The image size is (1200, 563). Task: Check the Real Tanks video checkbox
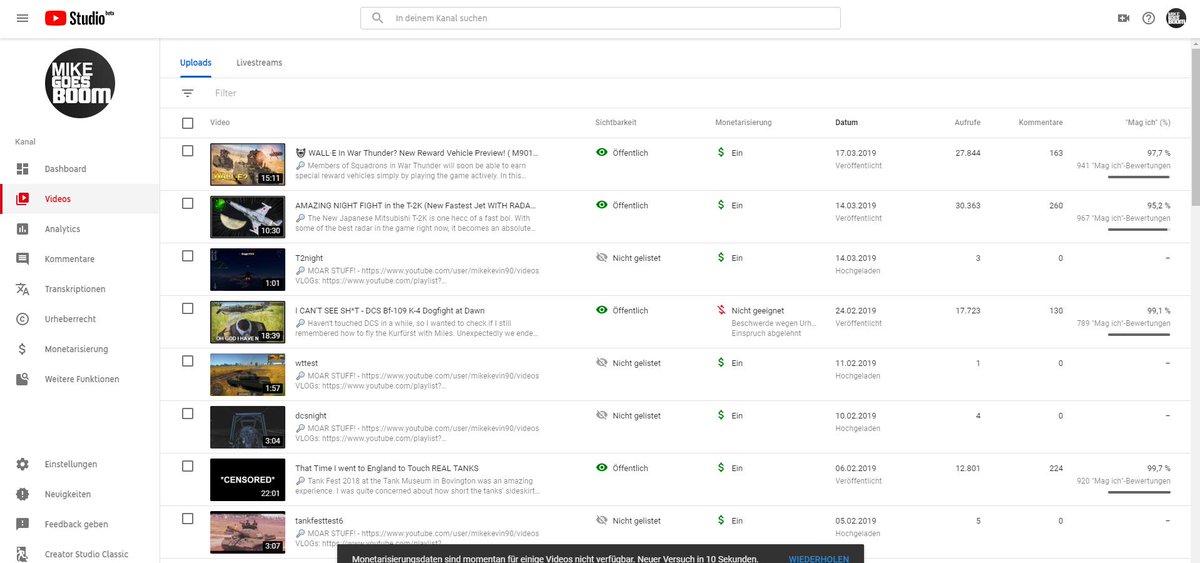pyautogui.click(x=187, y=466)
